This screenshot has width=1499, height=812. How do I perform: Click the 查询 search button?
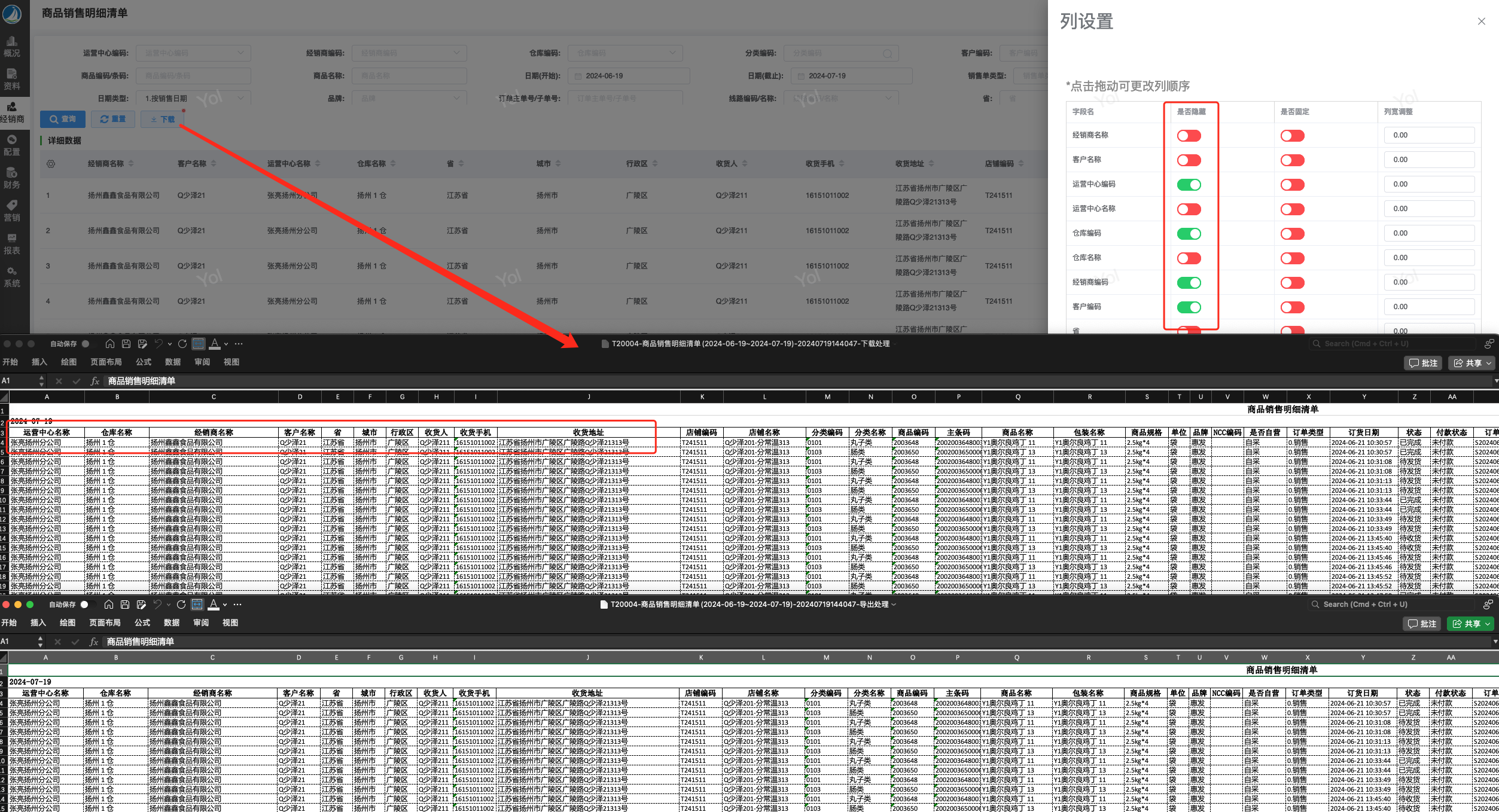[63, 119]
